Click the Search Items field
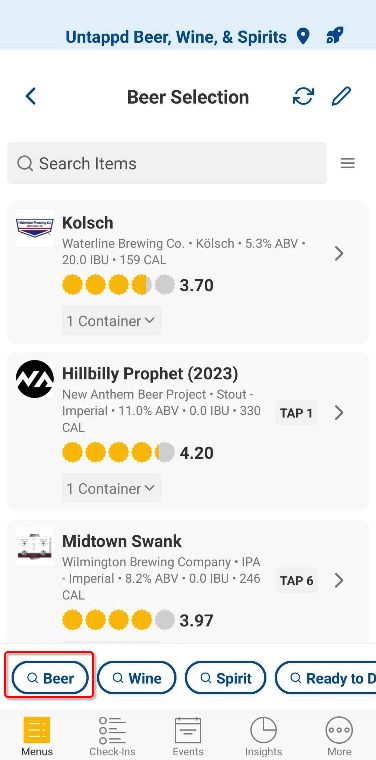The width and height of the screenshot is (376, 760). pyautogui.click(x=167, y=163)
